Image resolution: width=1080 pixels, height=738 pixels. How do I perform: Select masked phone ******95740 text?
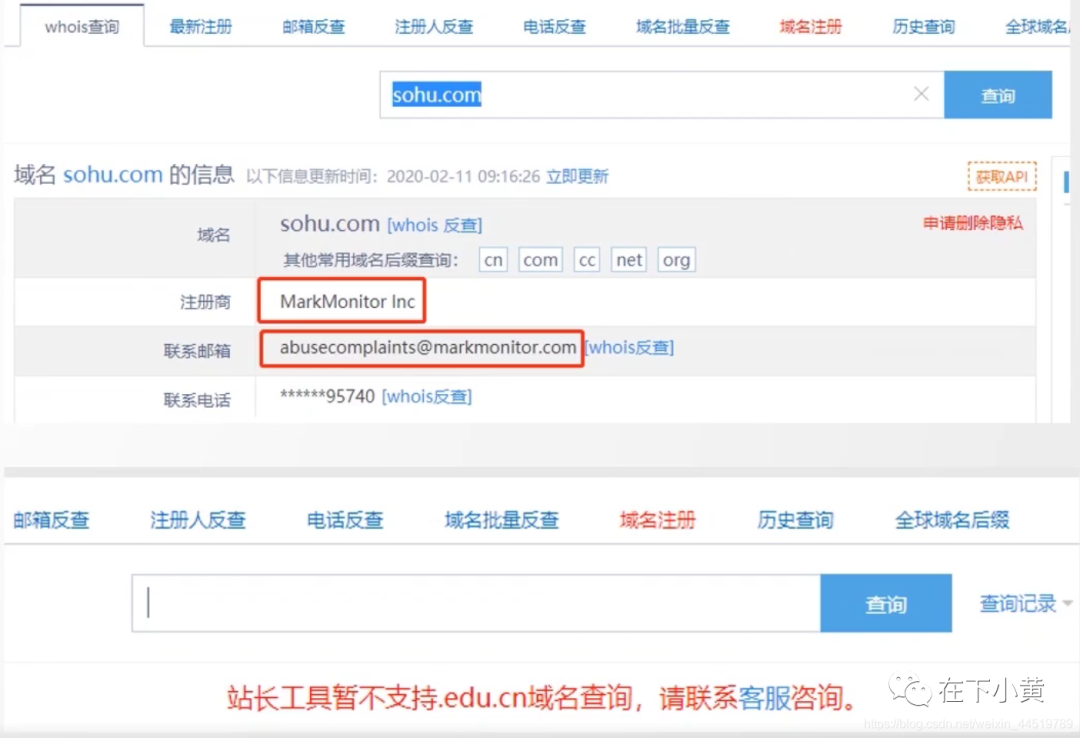pos(327,396)
